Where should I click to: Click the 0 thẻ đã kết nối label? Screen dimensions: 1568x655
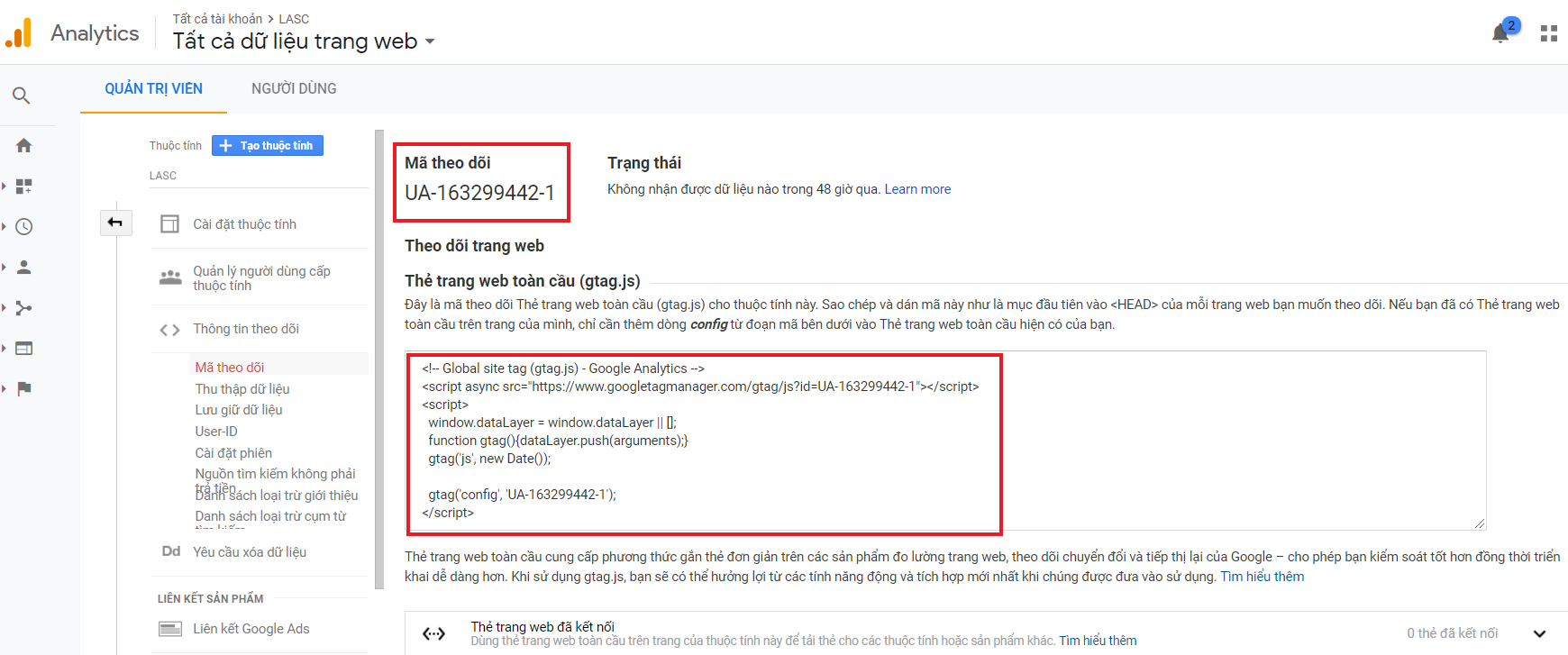point(1453,633)
